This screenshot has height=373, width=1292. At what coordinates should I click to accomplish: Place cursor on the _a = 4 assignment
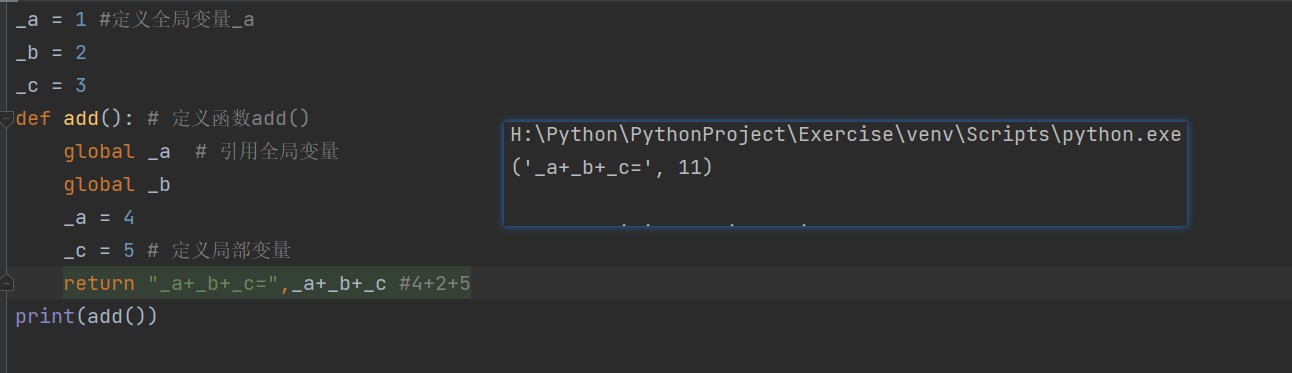coord(99,217)
